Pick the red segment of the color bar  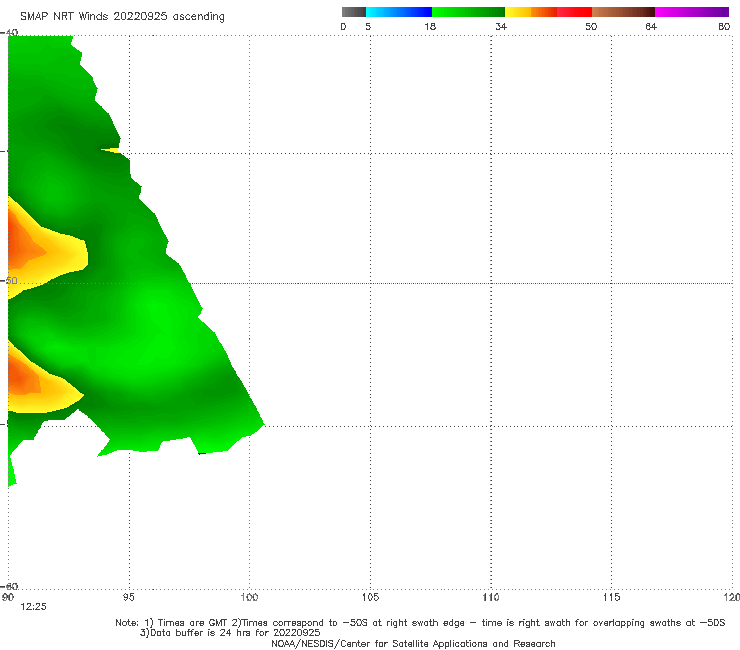(x=574, y=12)
